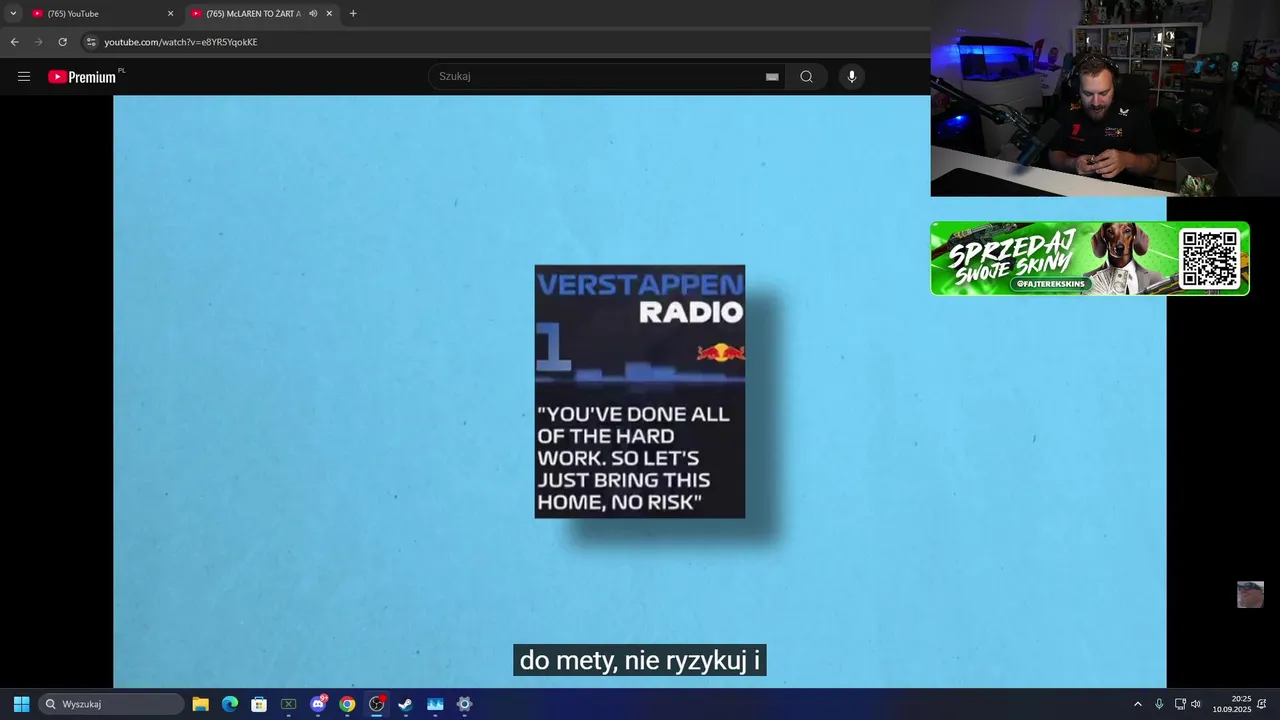Image resolution: width=1280 pixels, height=720 pixels.
Task: Go back with browser back arrow
Action: 14,42
